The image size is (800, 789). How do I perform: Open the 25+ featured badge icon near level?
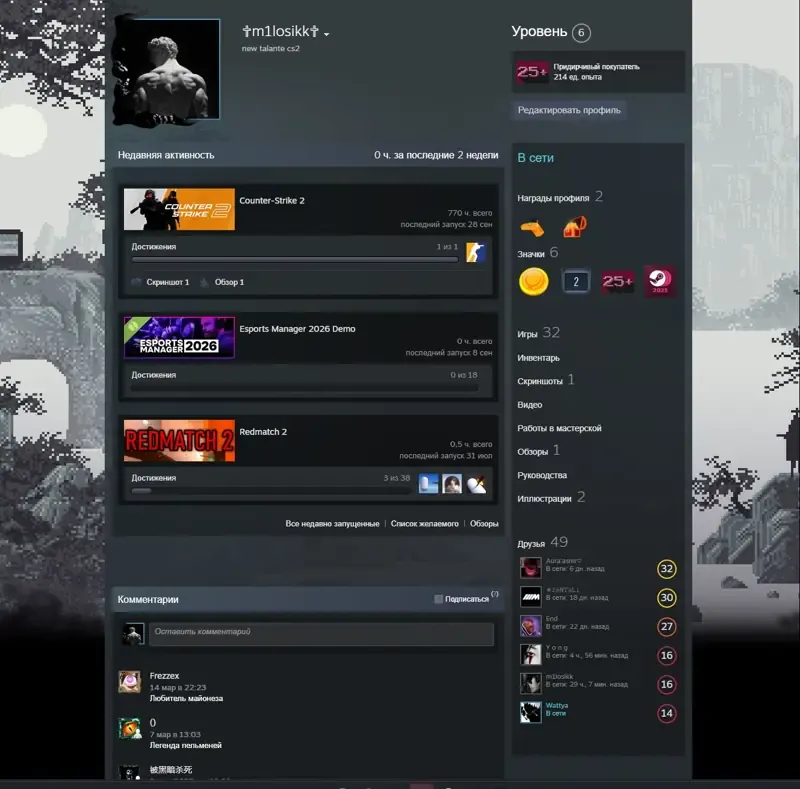click(x=532, y=72)
